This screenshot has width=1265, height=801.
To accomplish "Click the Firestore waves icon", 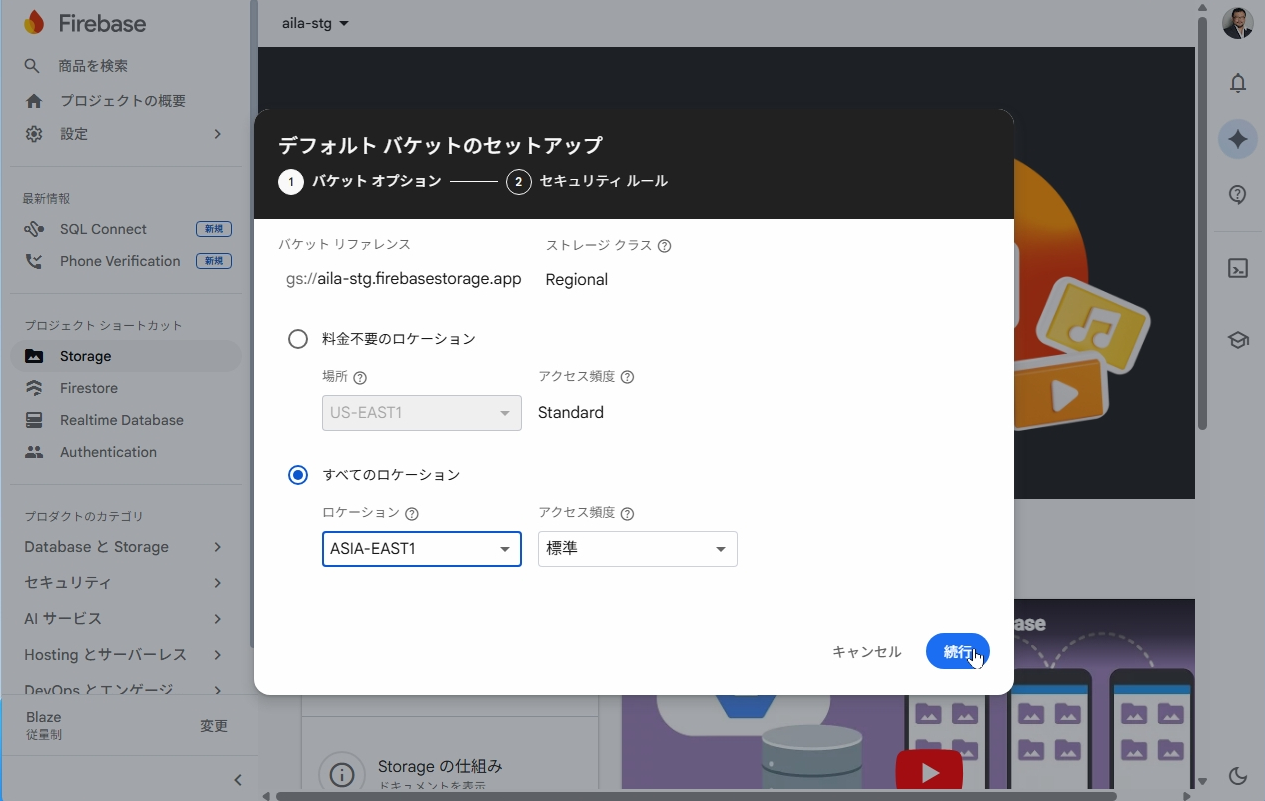I will (34, 388).
